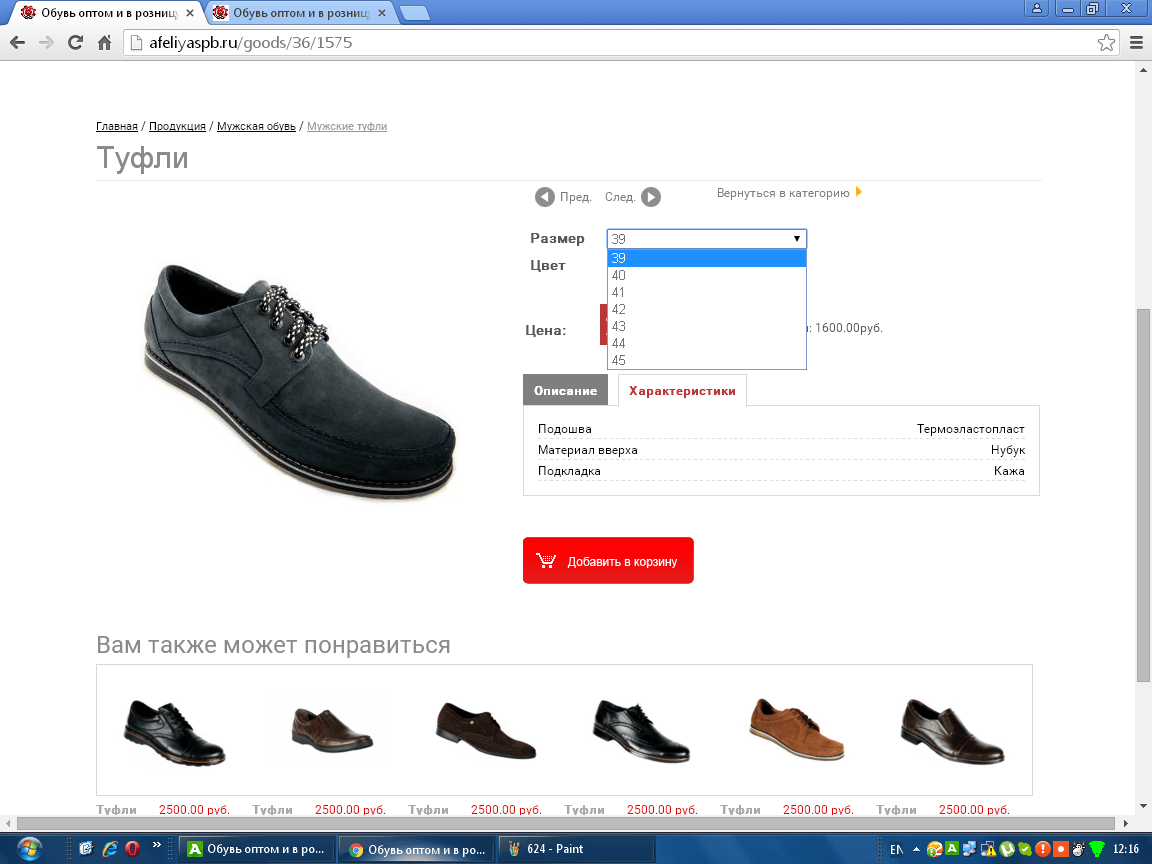
Task: Click the tray clock showing 12:16
Action: (x=1126, y=849)
